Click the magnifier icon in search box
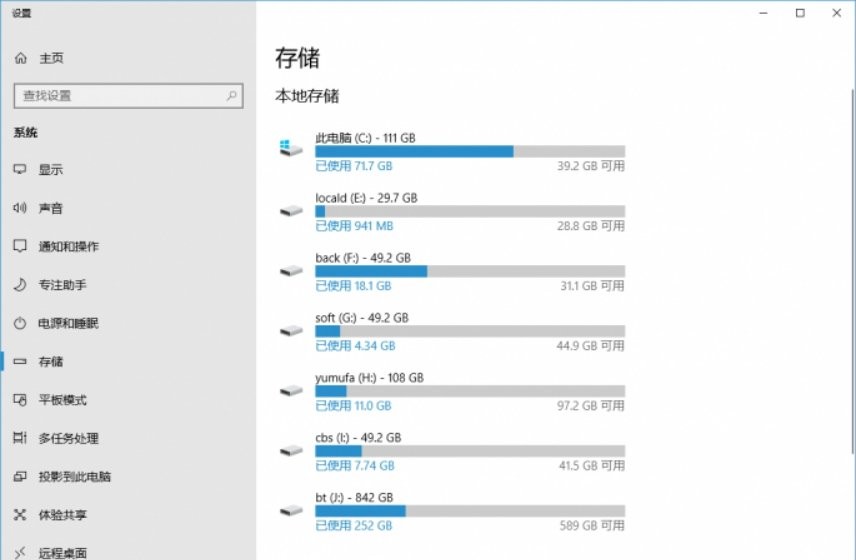This screenshot has width=856, height=560. tap(231, 96)
